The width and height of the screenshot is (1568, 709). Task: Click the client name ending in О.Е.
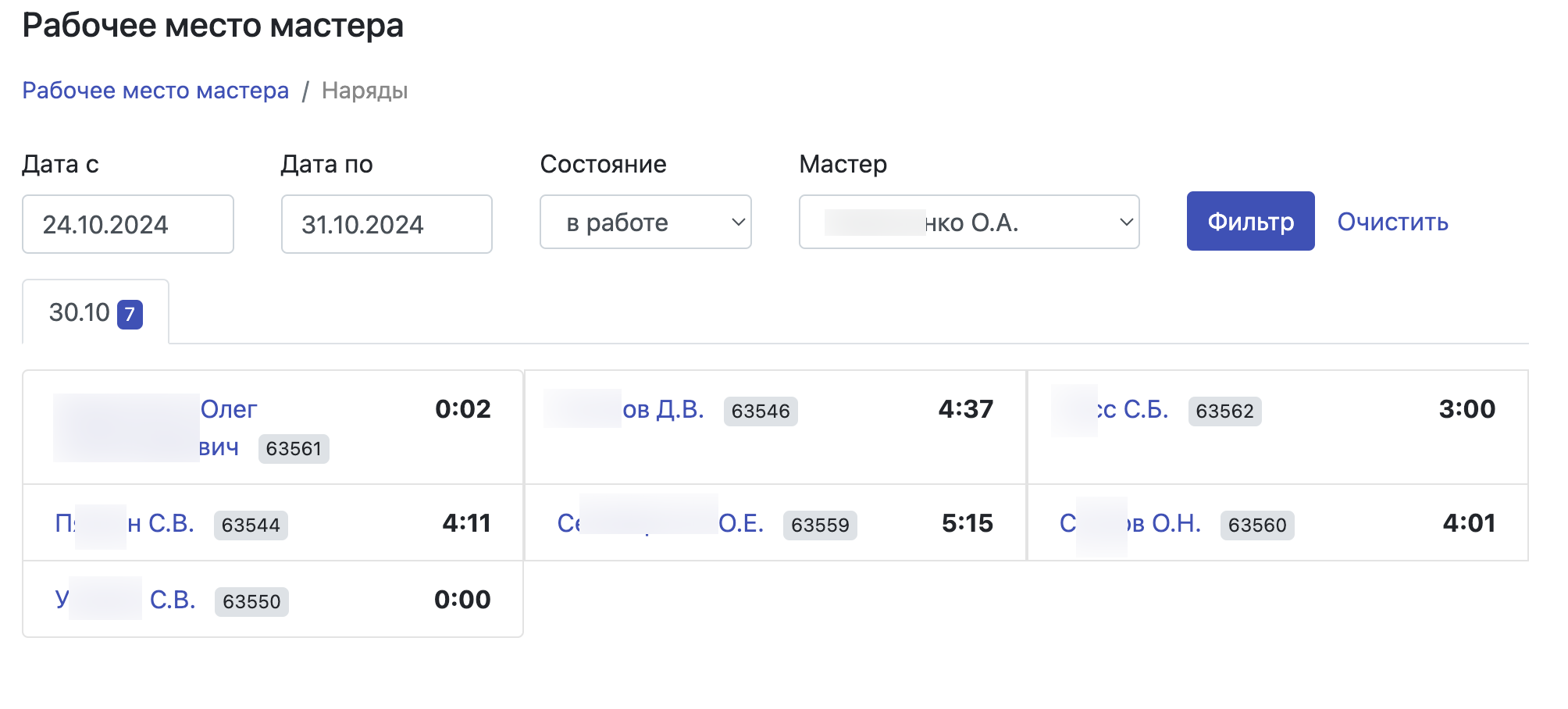click(740, 523)
